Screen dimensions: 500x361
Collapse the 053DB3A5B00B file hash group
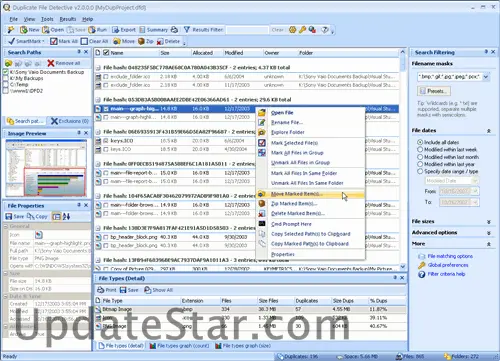click(98, 100)
